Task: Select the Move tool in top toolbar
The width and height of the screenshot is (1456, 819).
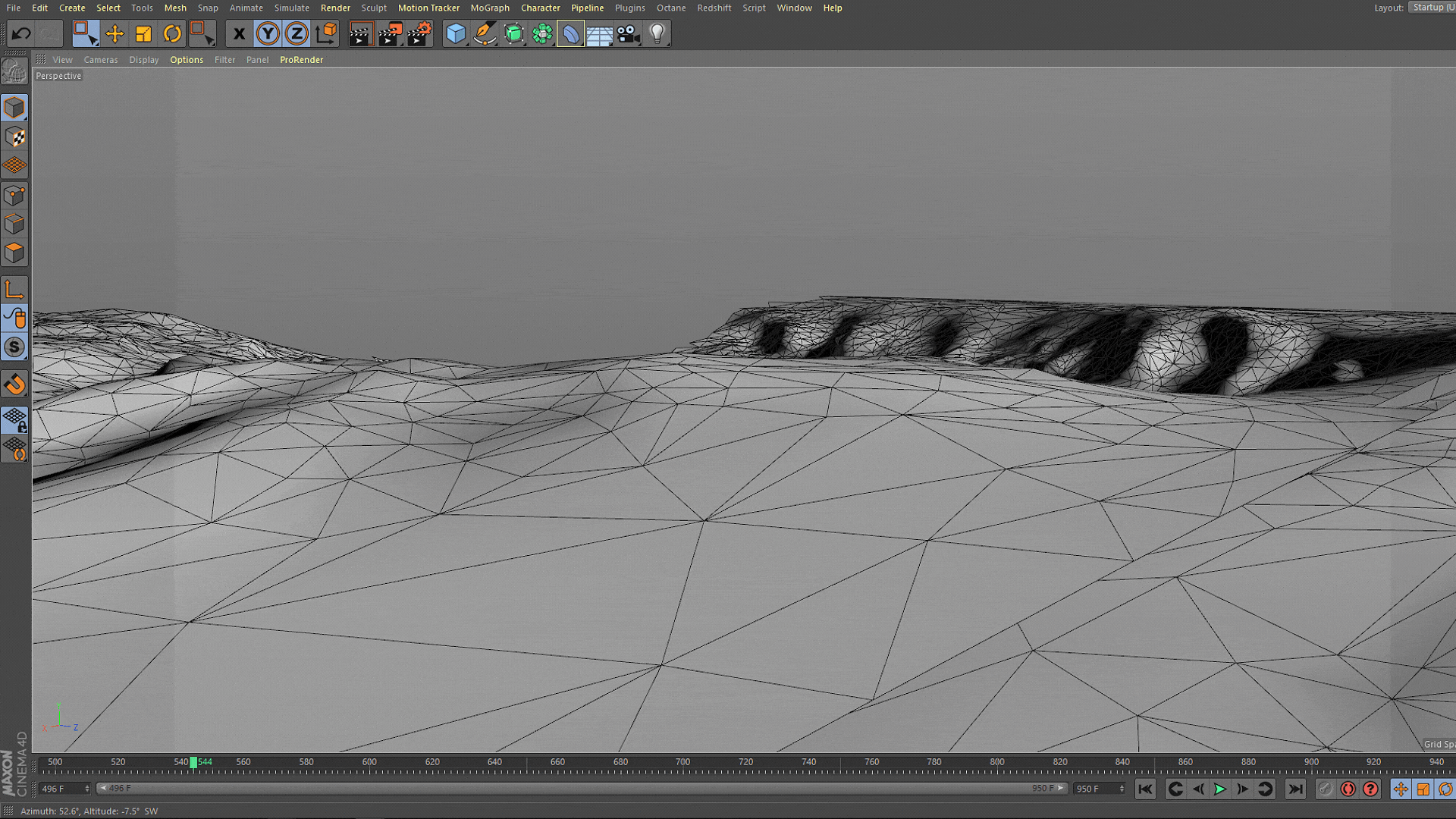Action: point(115,33)
